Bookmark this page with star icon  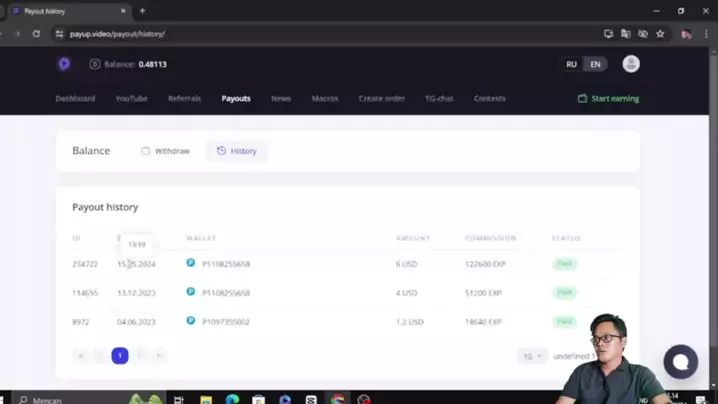point(660,34)
